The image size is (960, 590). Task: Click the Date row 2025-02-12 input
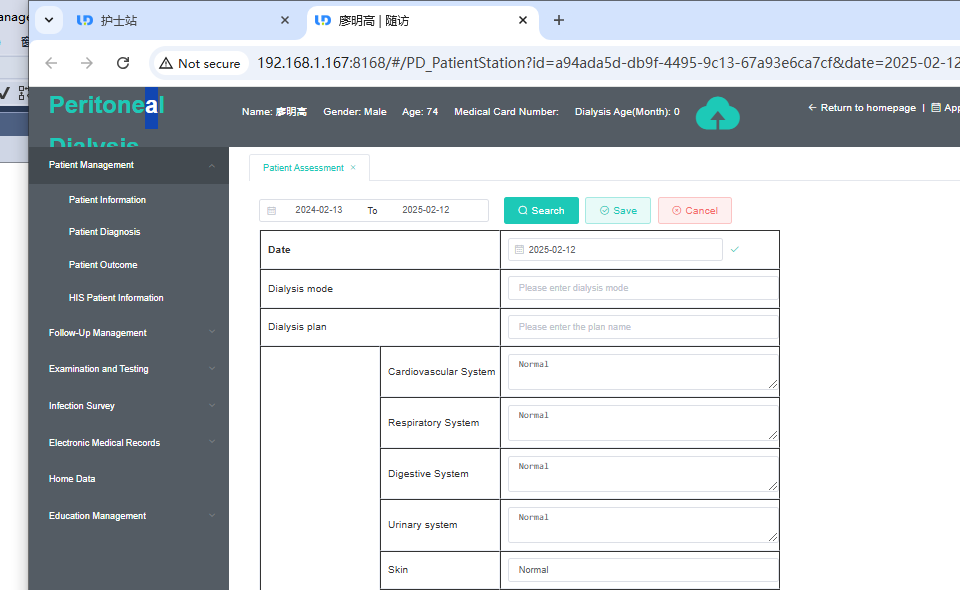(x=615, y=250)
